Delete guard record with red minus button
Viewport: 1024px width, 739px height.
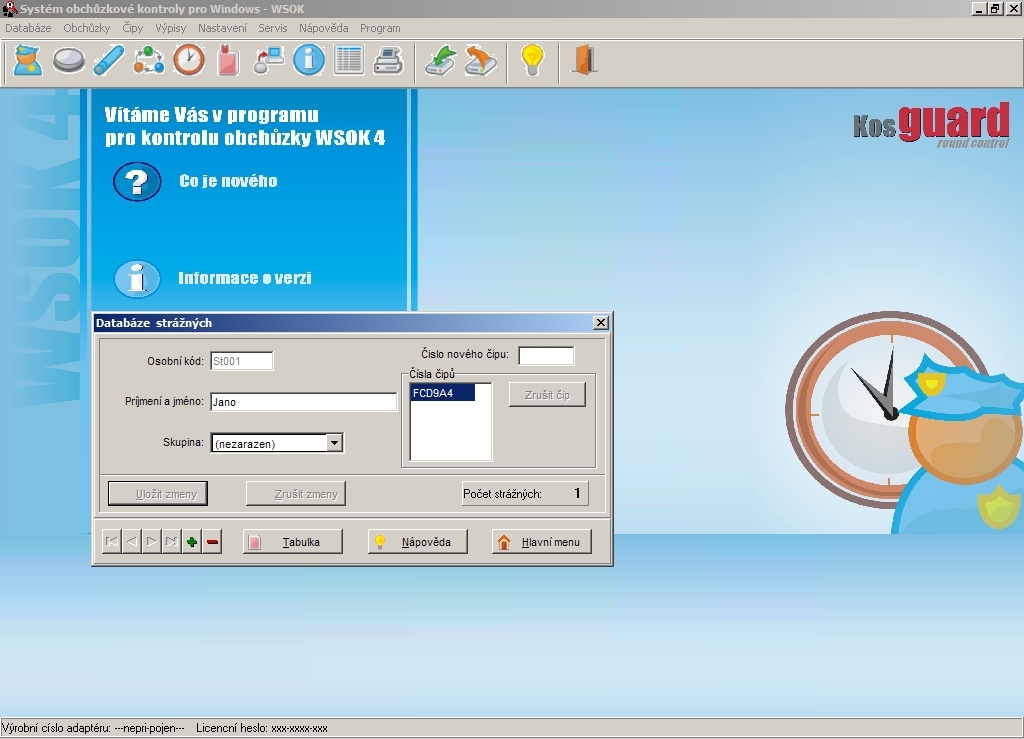pos(212,542)
